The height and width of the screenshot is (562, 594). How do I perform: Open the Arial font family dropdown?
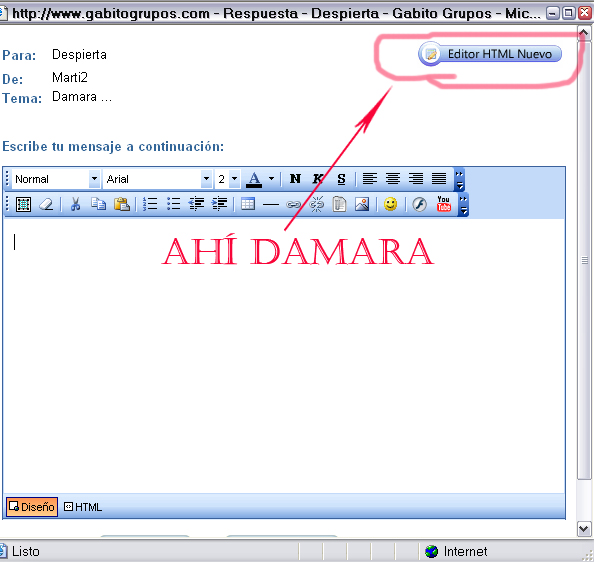click(206, 179)
